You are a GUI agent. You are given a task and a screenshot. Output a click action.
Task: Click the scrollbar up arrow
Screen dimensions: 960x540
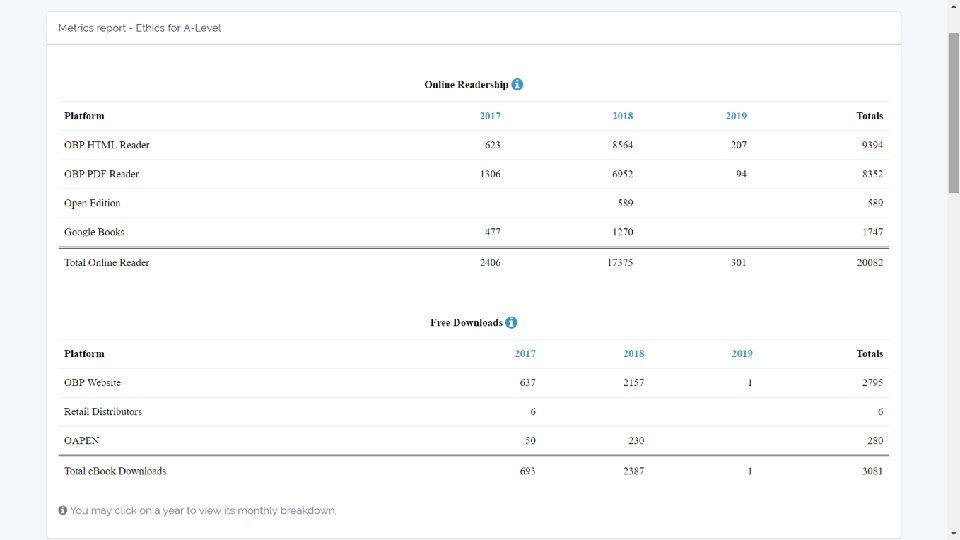(x=953, y=6)
